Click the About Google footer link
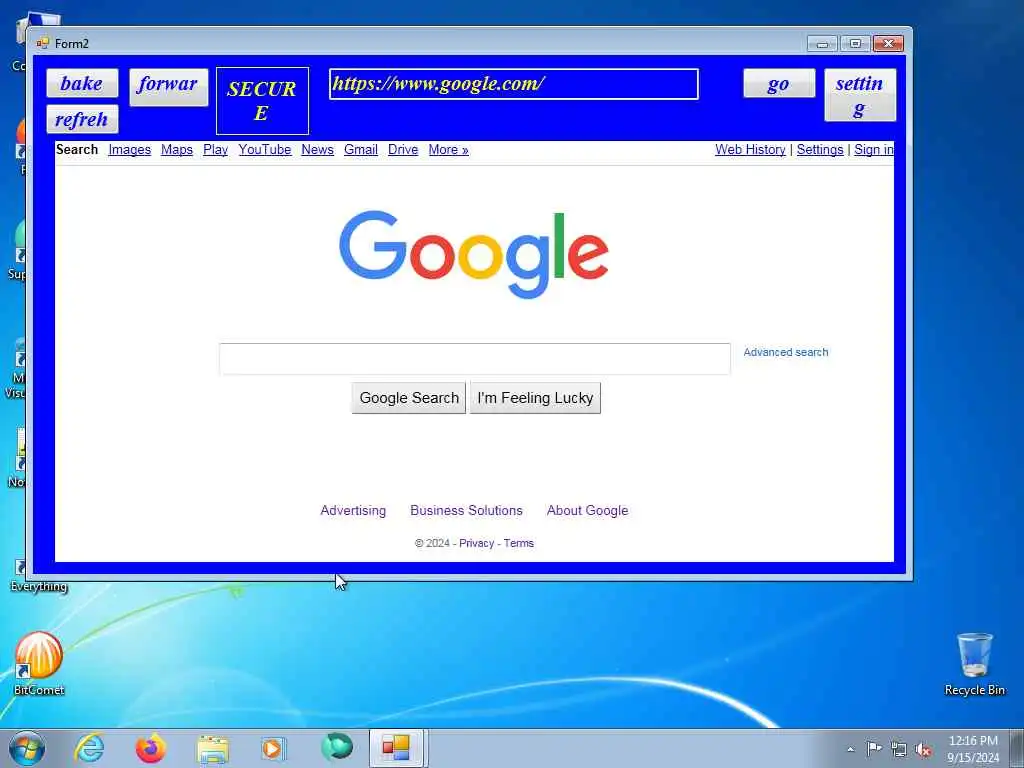The height and width of the screenshot is (768, 1024). 588,511
